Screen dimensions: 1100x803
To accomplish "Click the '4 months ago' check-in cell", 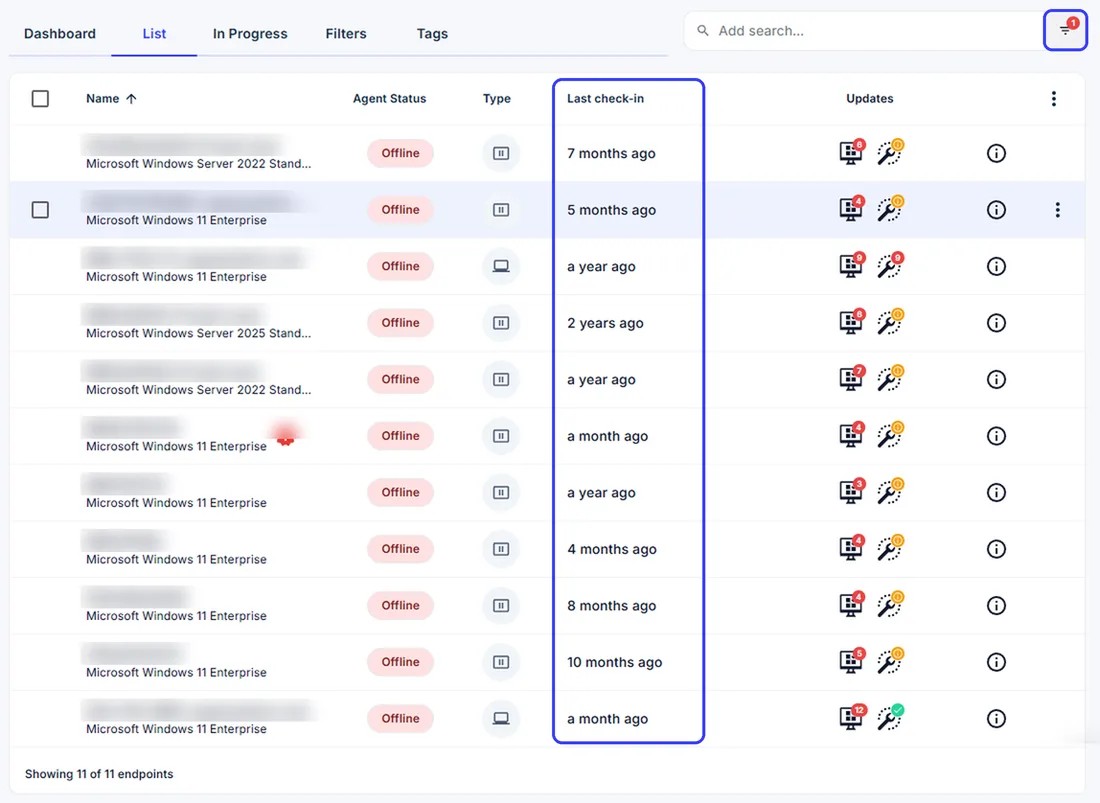I will 612,549.
